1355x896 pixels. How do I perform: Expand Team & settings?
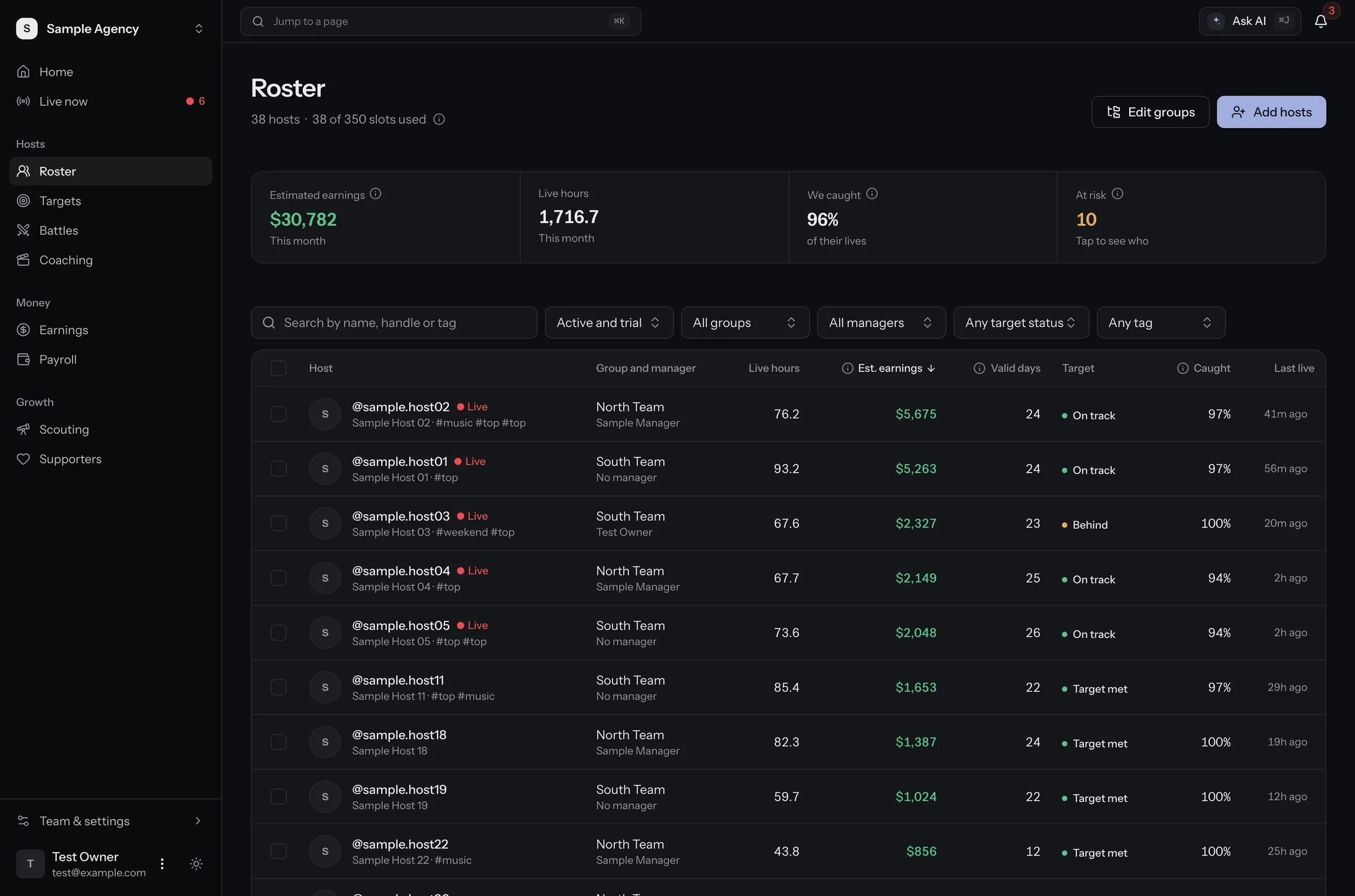[111, 820]
